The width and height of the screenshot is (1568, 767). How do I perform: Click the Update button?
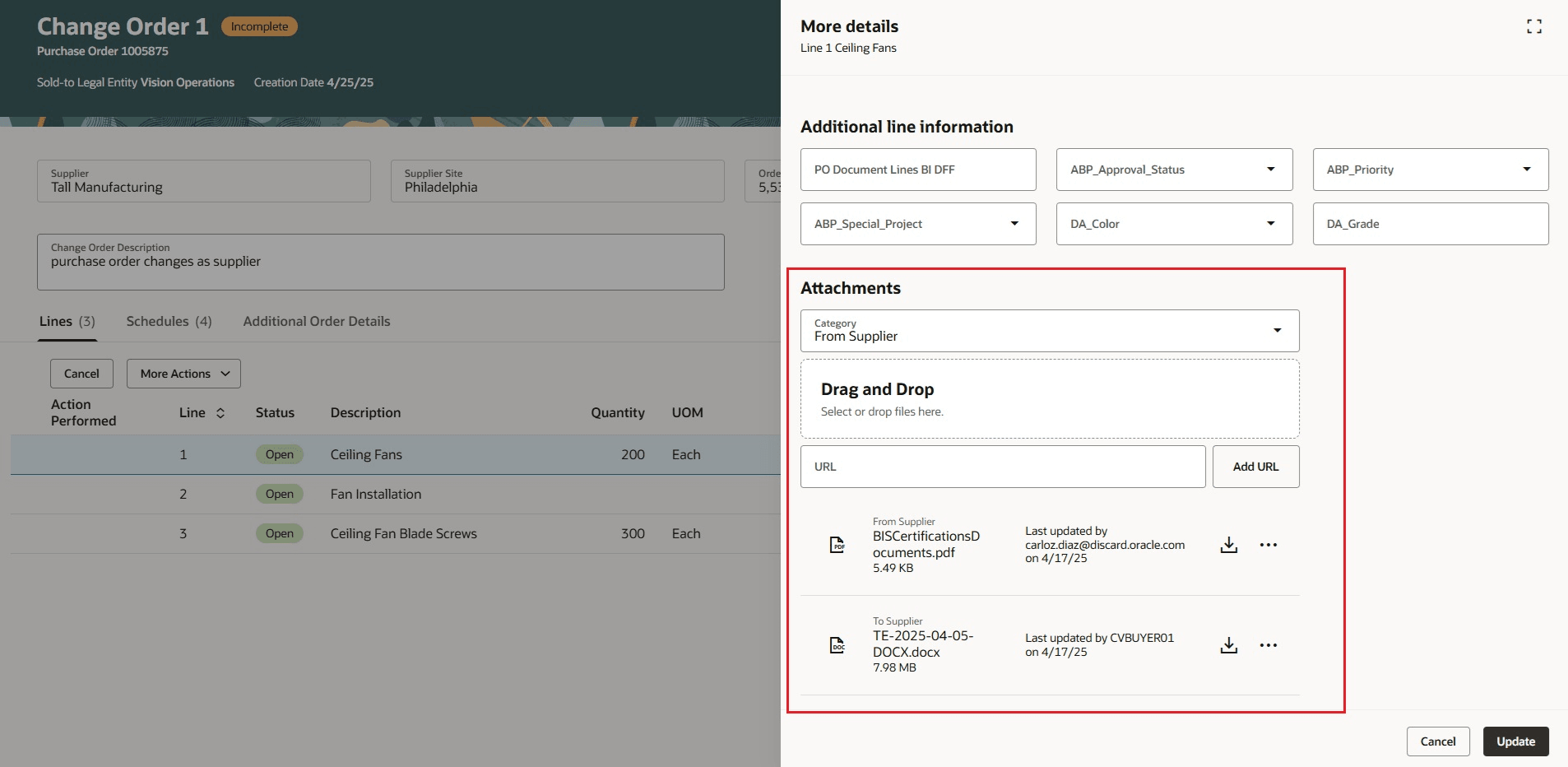coord(1515,741)
